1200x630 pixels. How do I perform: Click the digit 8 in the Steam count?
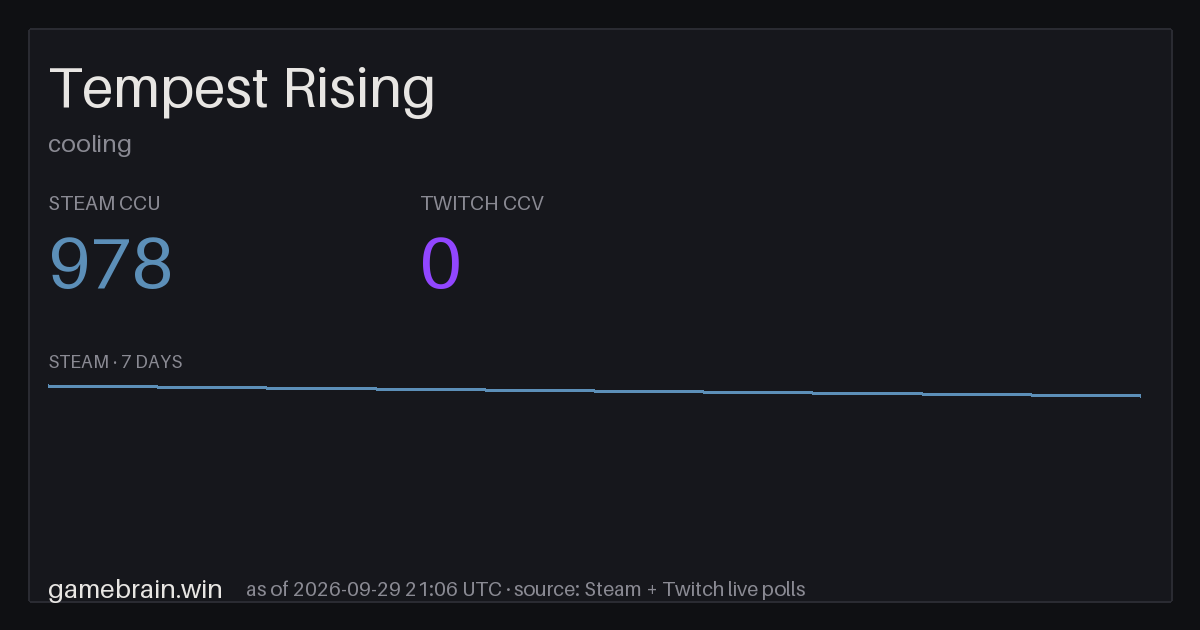coord(152,264)
